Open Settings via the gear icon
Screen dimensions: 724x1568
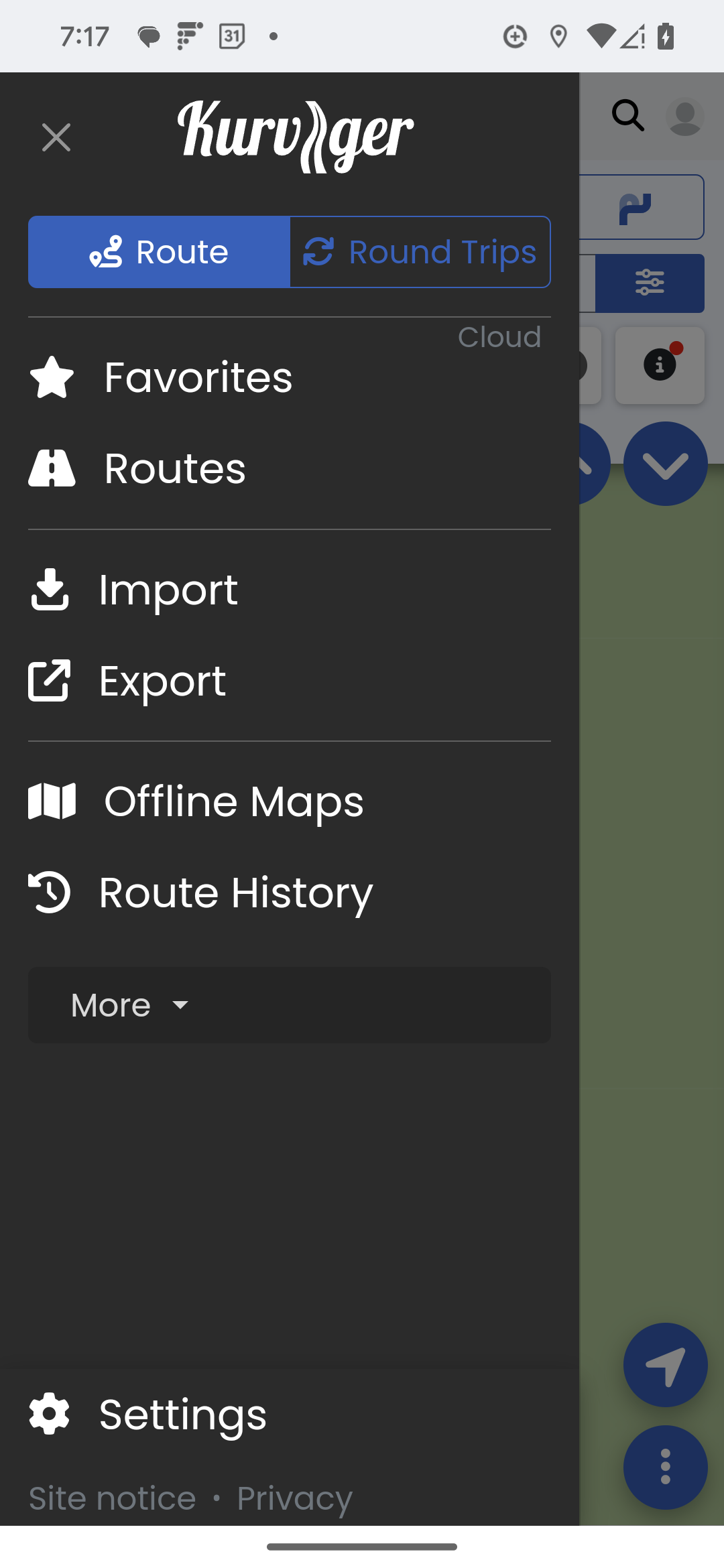click(50, 1414)
